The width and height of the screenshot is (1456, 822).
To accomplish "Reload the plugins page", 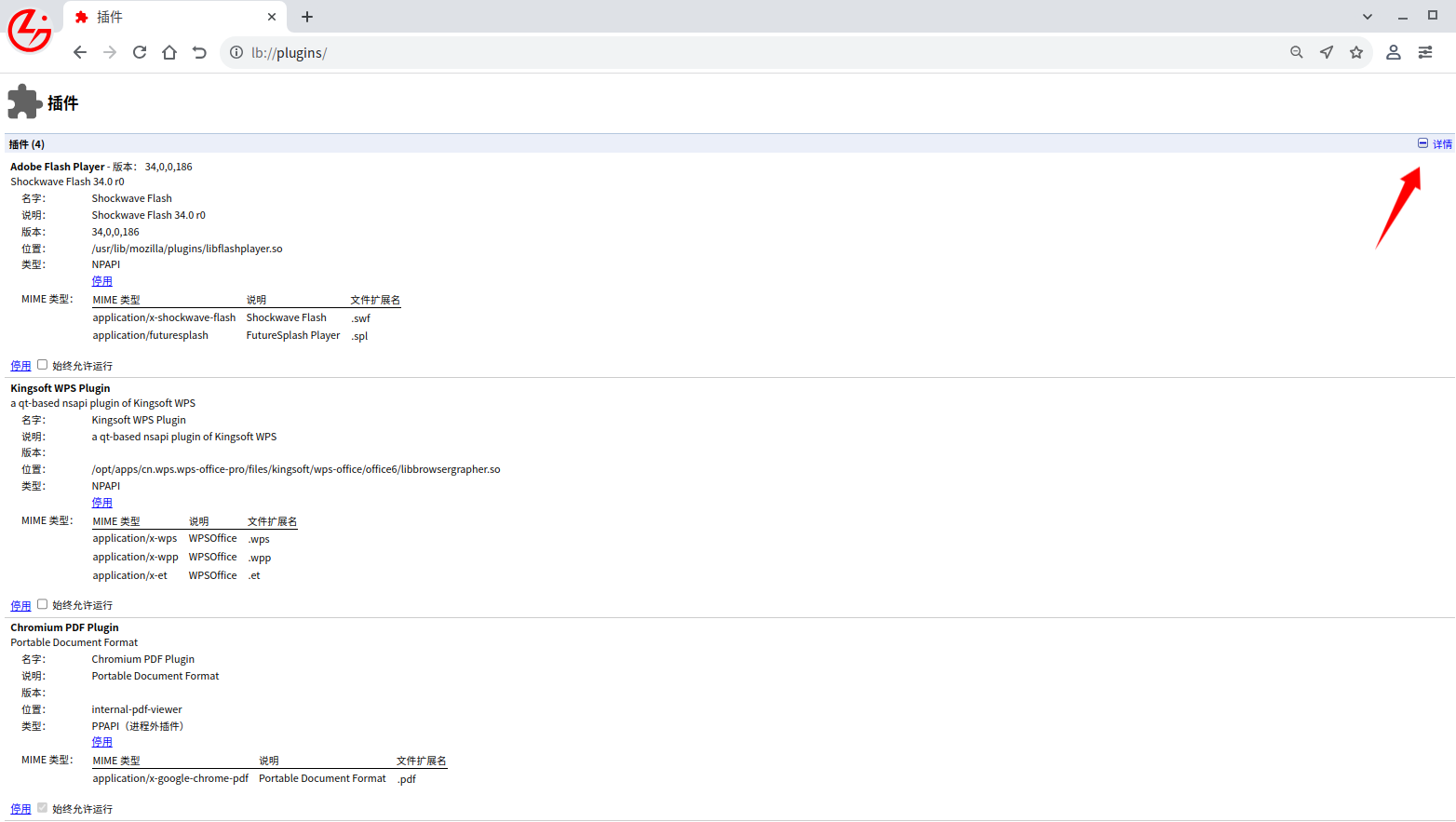I will [140, 52].
